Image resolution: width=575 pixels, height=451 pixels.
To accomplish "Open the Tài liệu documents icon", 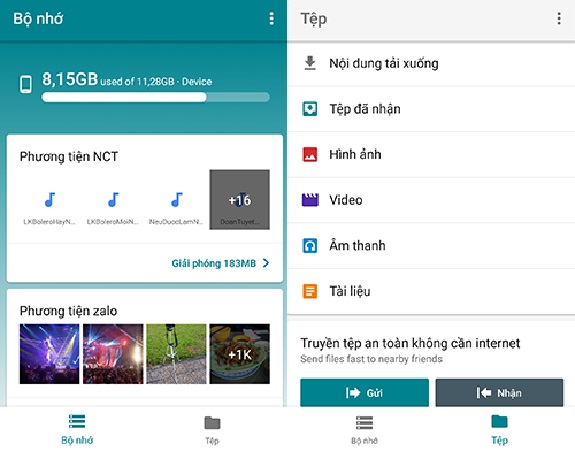I will click(310, 291).
